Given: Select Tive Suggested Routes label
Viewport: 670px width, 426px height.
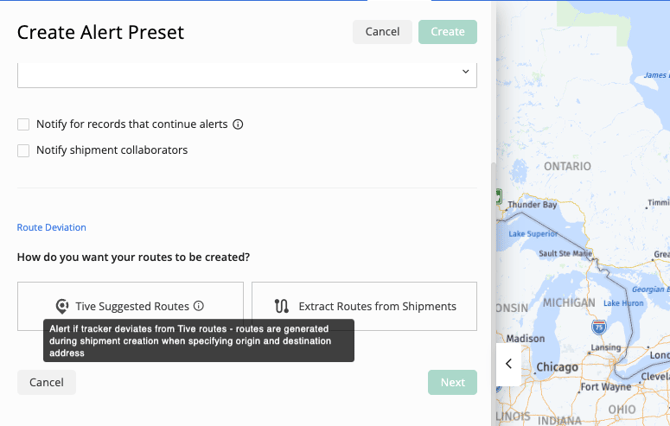Looking at the screenshot, I should click(132, 306).
